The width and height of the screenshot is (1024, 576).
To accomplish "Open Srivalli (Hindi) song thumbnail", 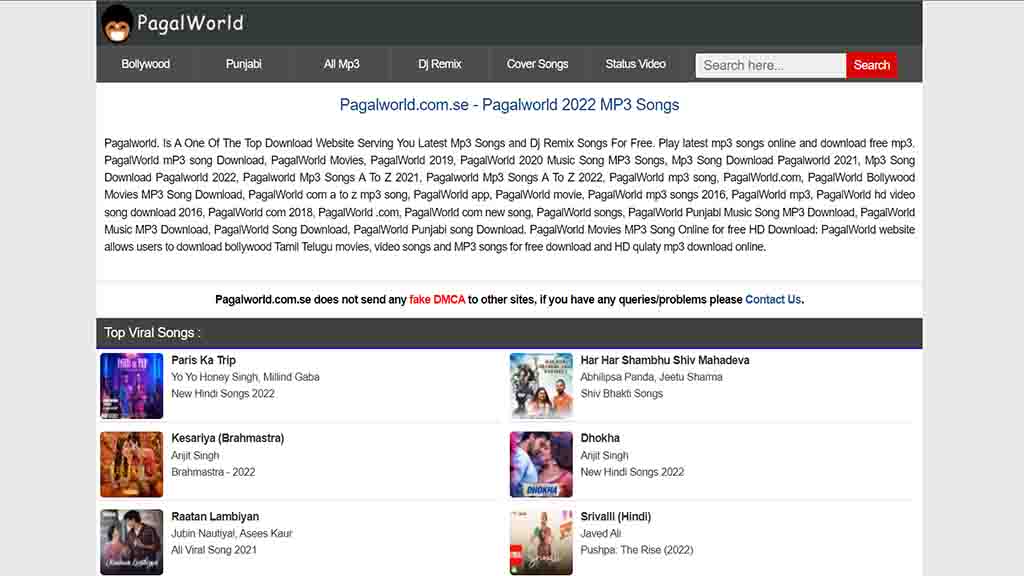I will (x=541, y=542).
